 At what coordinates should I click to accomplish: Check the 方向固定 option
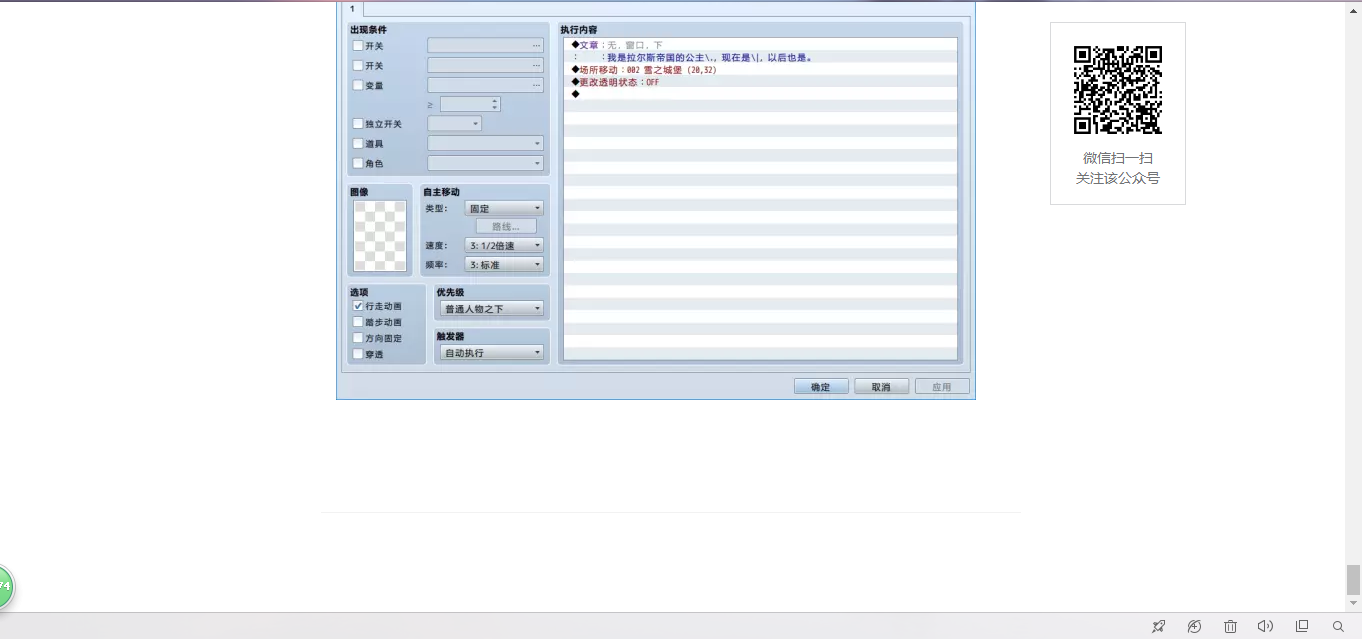(358, 338)
